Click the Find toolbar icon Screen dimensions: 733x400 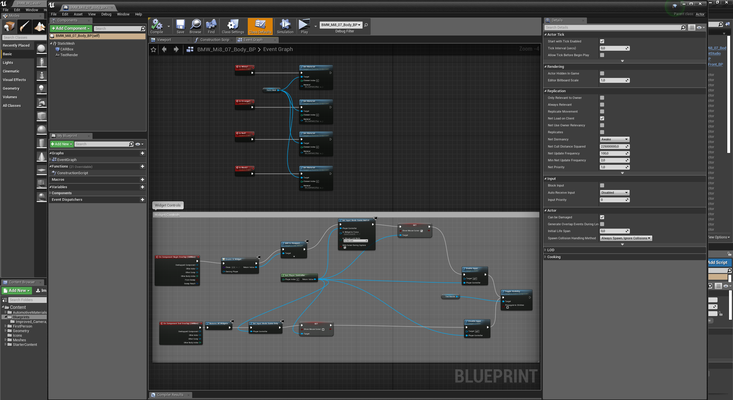click(x=212, y=25)
